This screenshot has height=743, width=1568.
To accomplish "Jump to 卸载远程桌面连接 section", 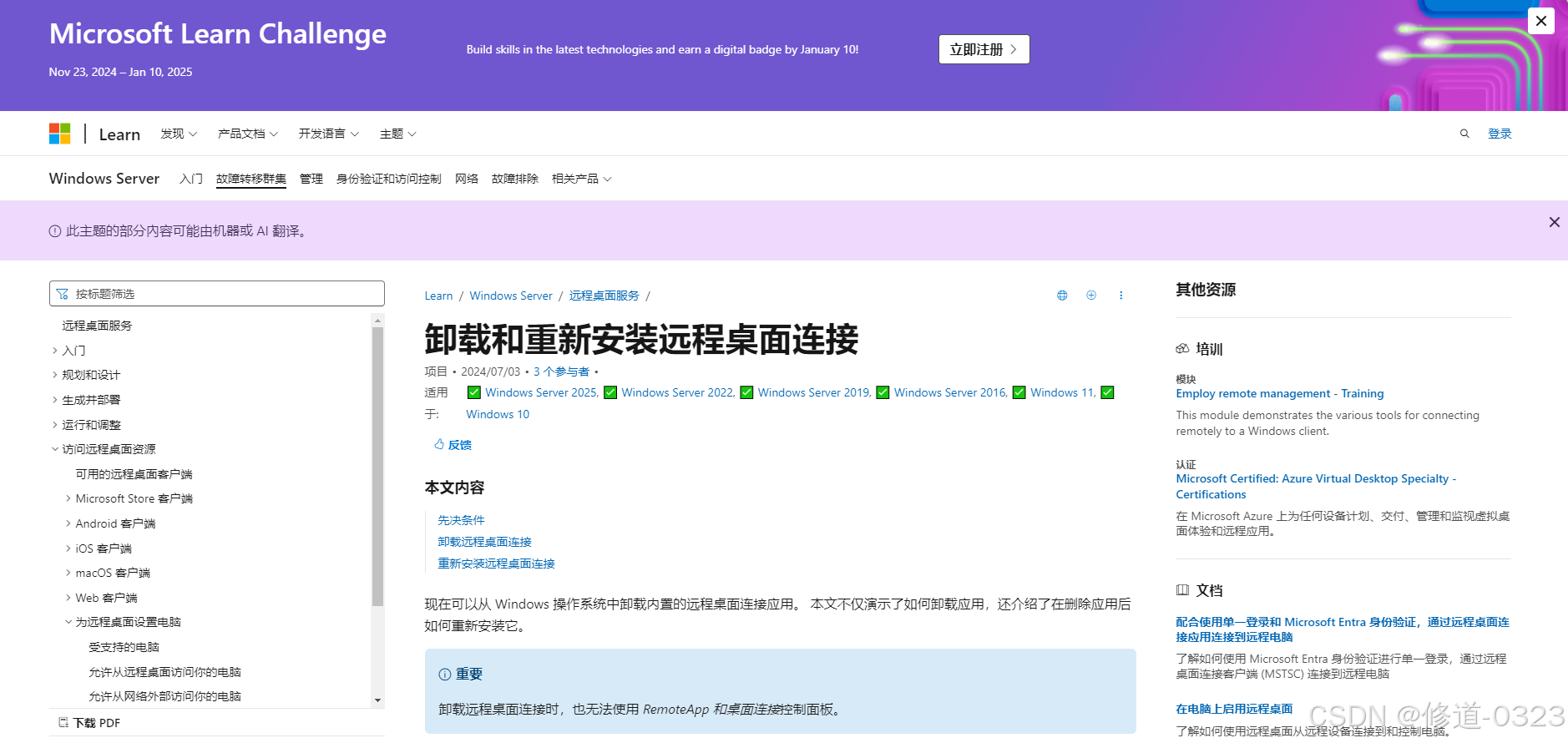I will [484, 542].
